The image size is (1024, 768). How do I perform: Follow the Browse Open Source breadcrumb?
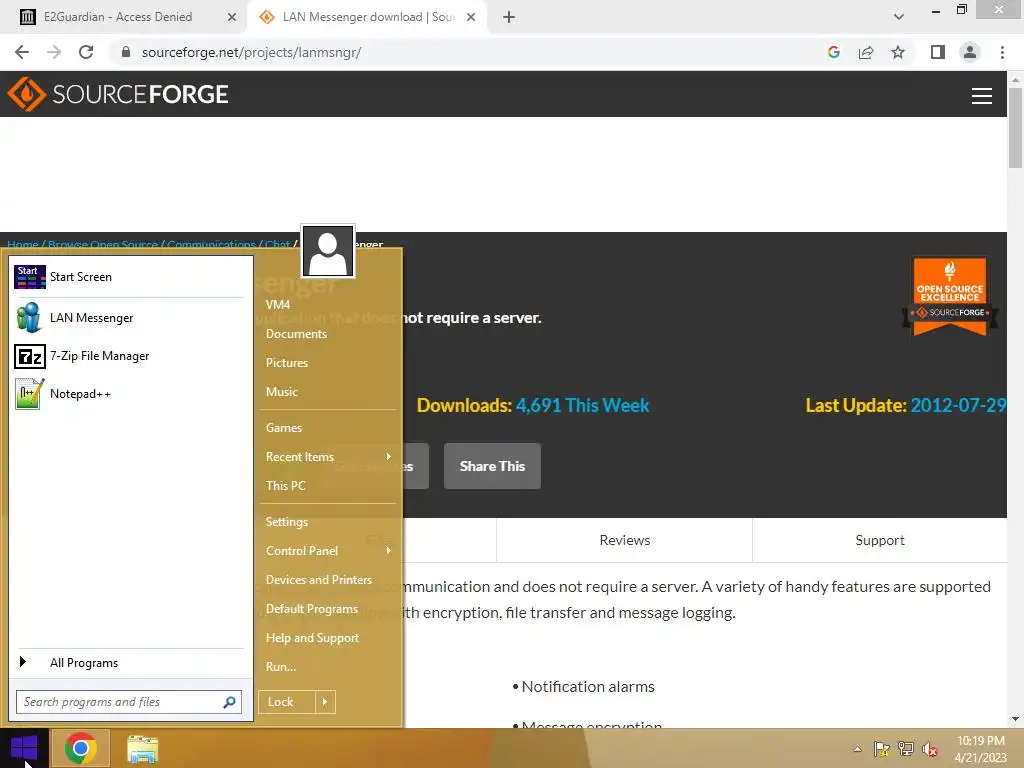tap(103, 244)
